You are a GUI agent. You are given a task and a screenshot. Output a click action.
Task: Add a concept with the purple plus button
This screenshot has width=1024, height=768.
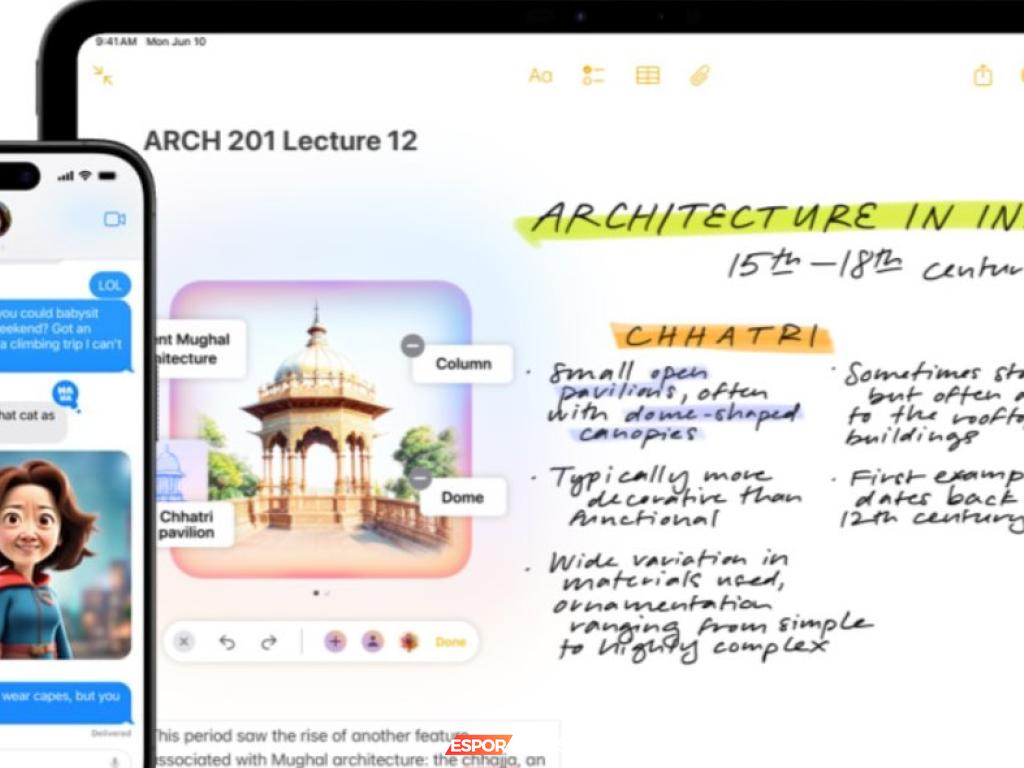pyautogui.click(x=335, y=642)
